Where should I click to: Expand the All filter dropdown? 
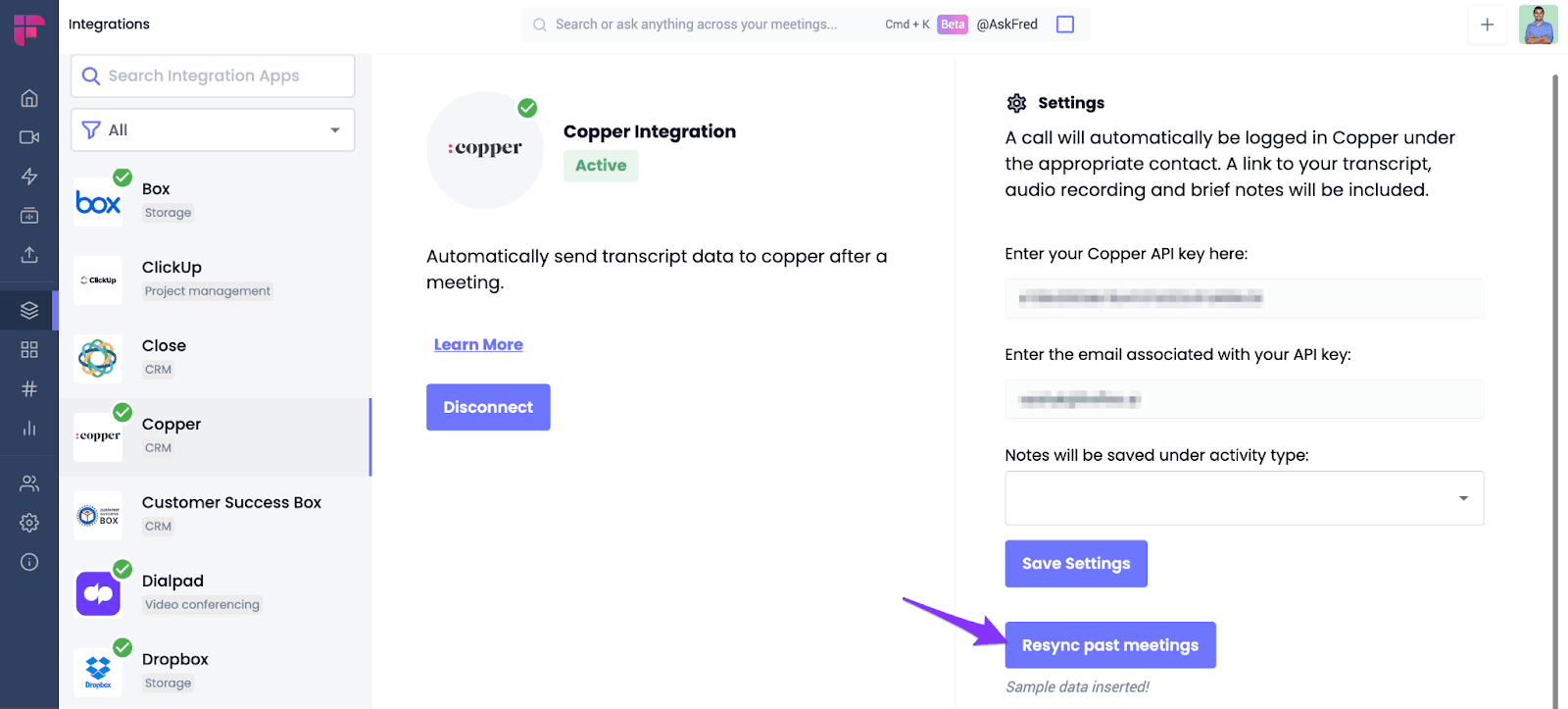[213, 130]
